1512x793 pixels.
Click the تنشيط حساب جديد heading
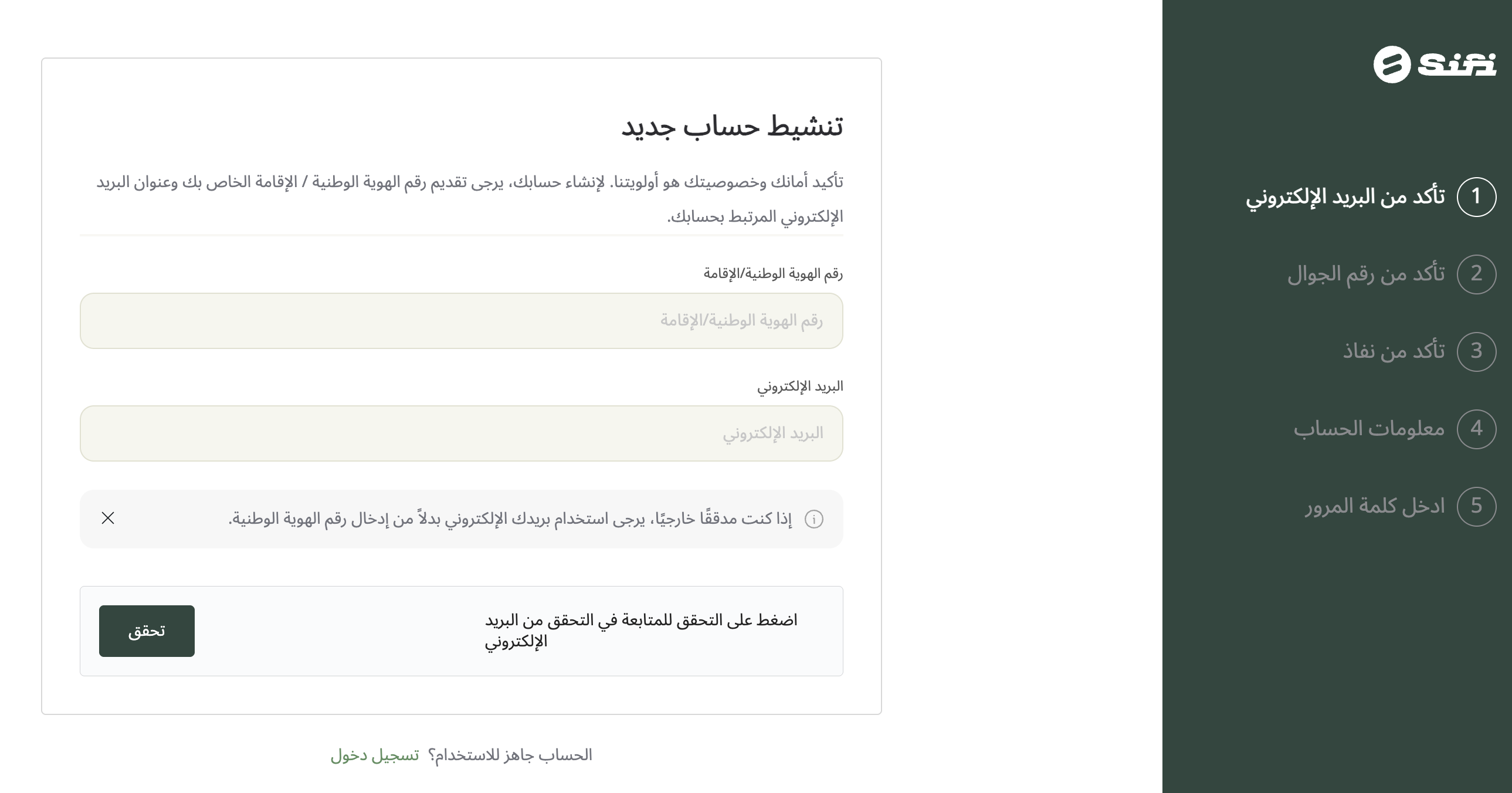[732, 126]
